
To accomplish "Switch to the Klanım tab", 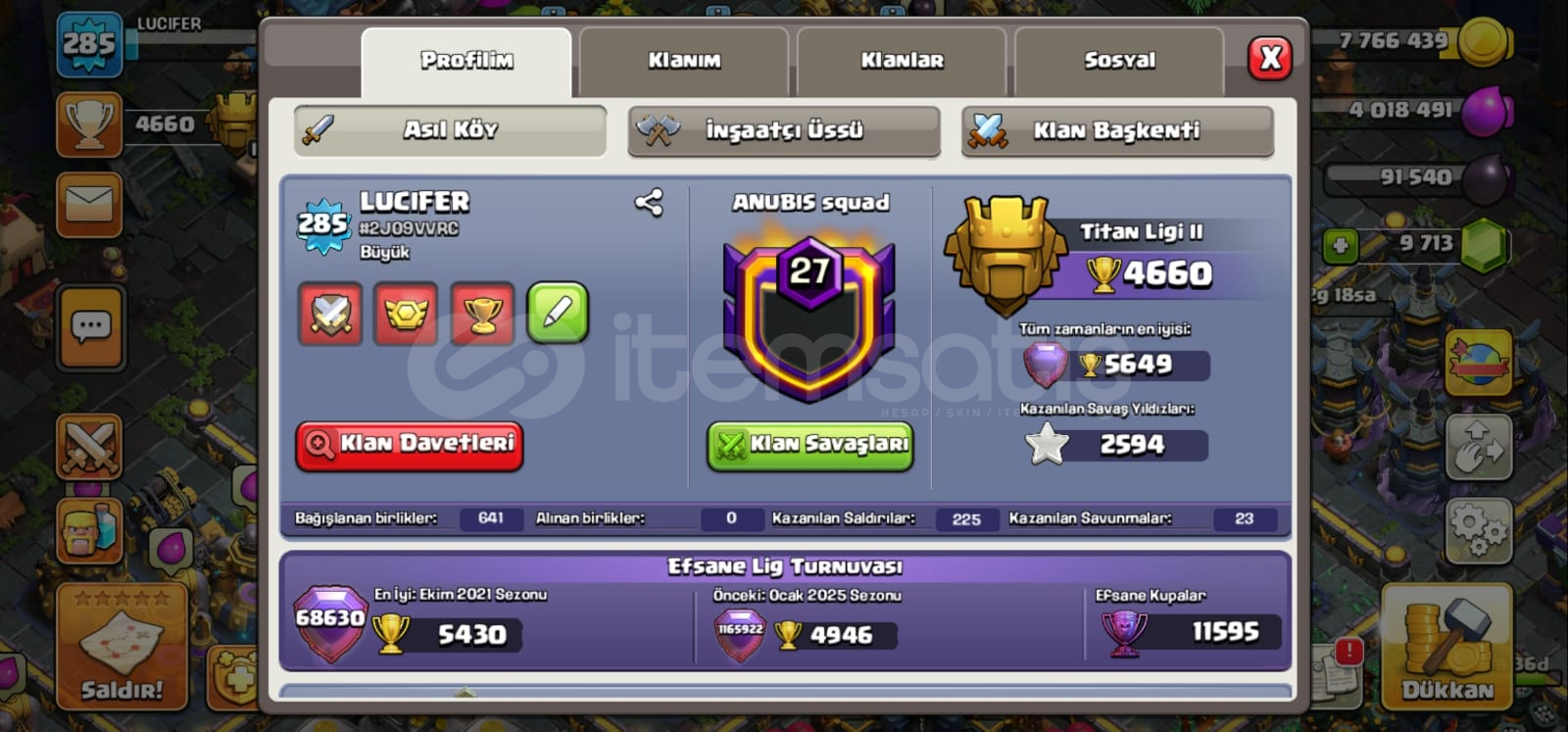I will [684, 62].
